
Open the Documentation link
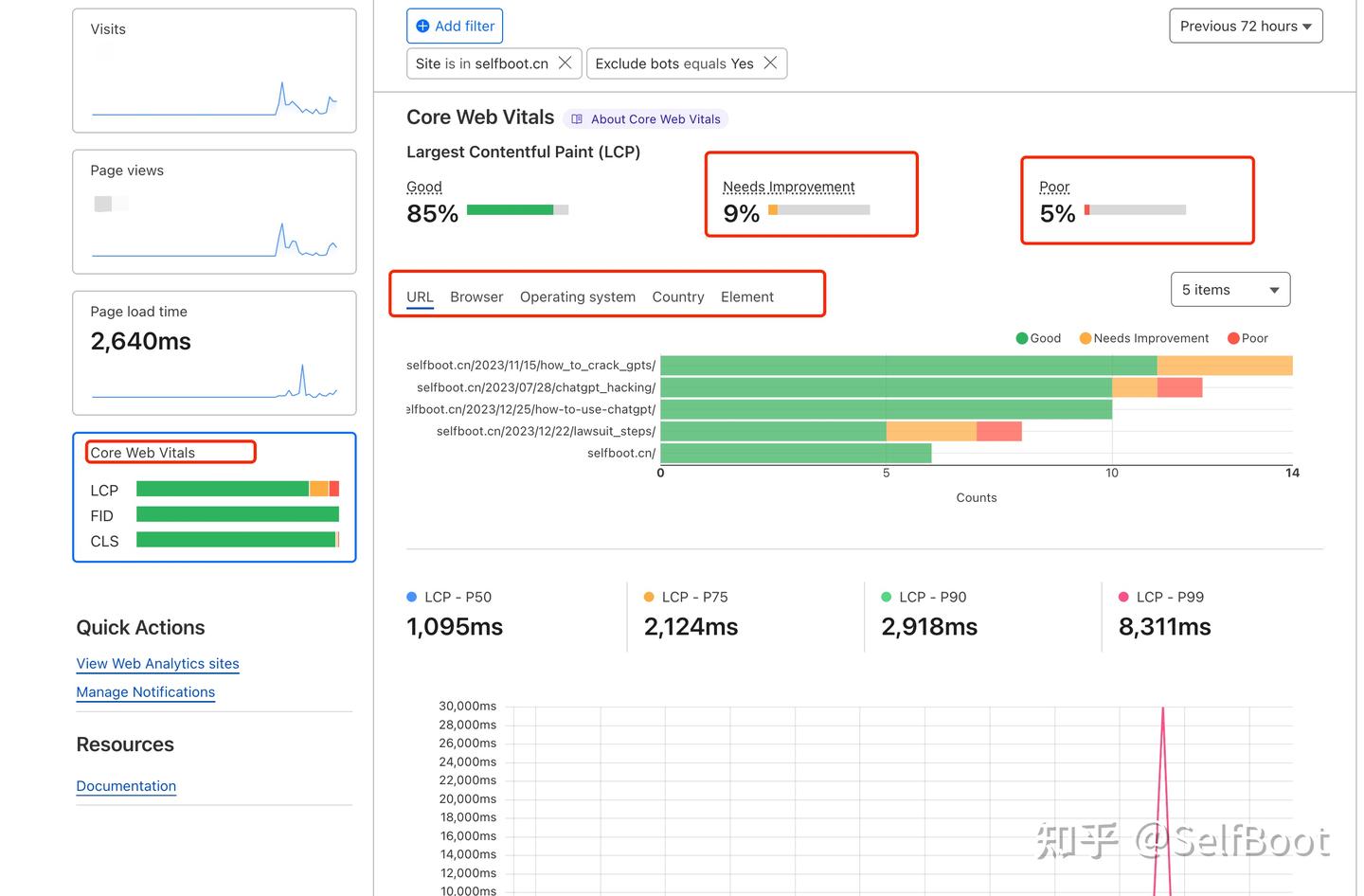pyautogui.click(x=126, y=785)
